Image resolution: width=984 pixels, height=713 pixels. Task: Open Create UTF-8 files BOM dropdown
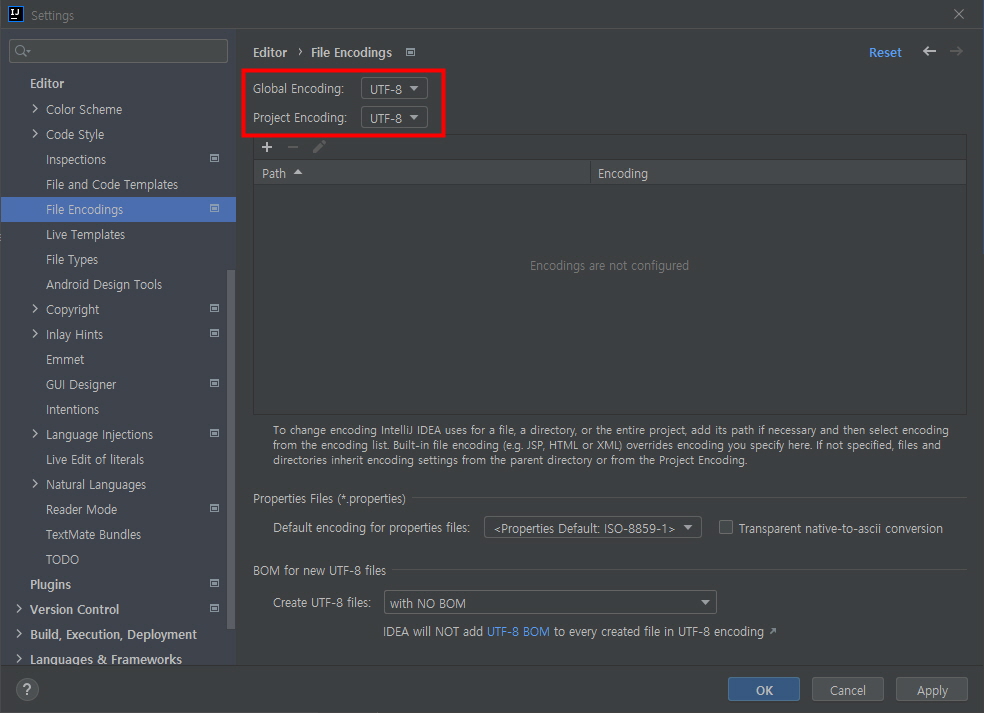tap(550, 603)
